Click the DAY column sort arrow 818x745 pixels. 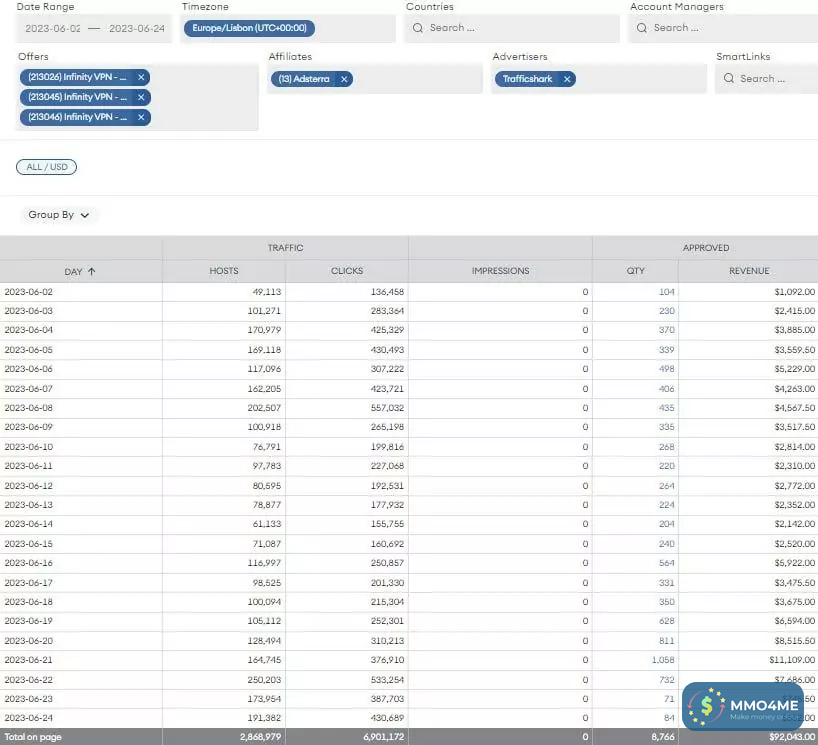pyautogui.click(x=92, y=271)
